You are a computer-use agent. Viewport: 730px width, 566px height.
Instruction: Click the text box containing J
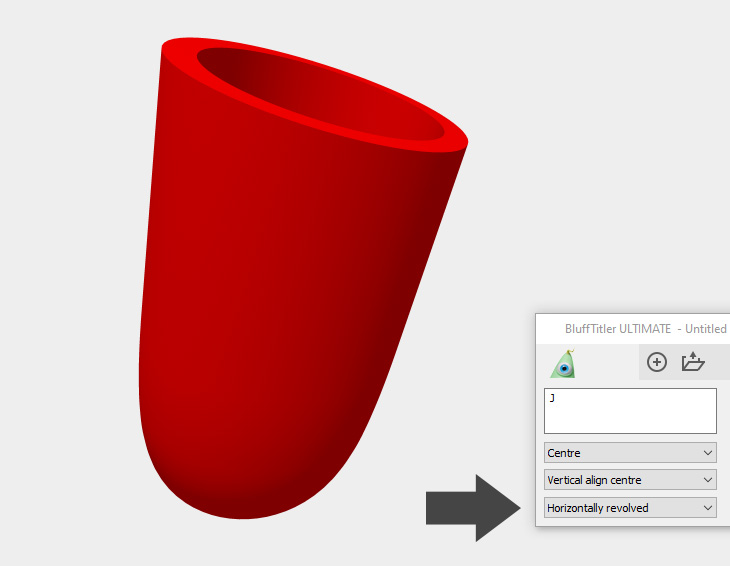(630, 411)
